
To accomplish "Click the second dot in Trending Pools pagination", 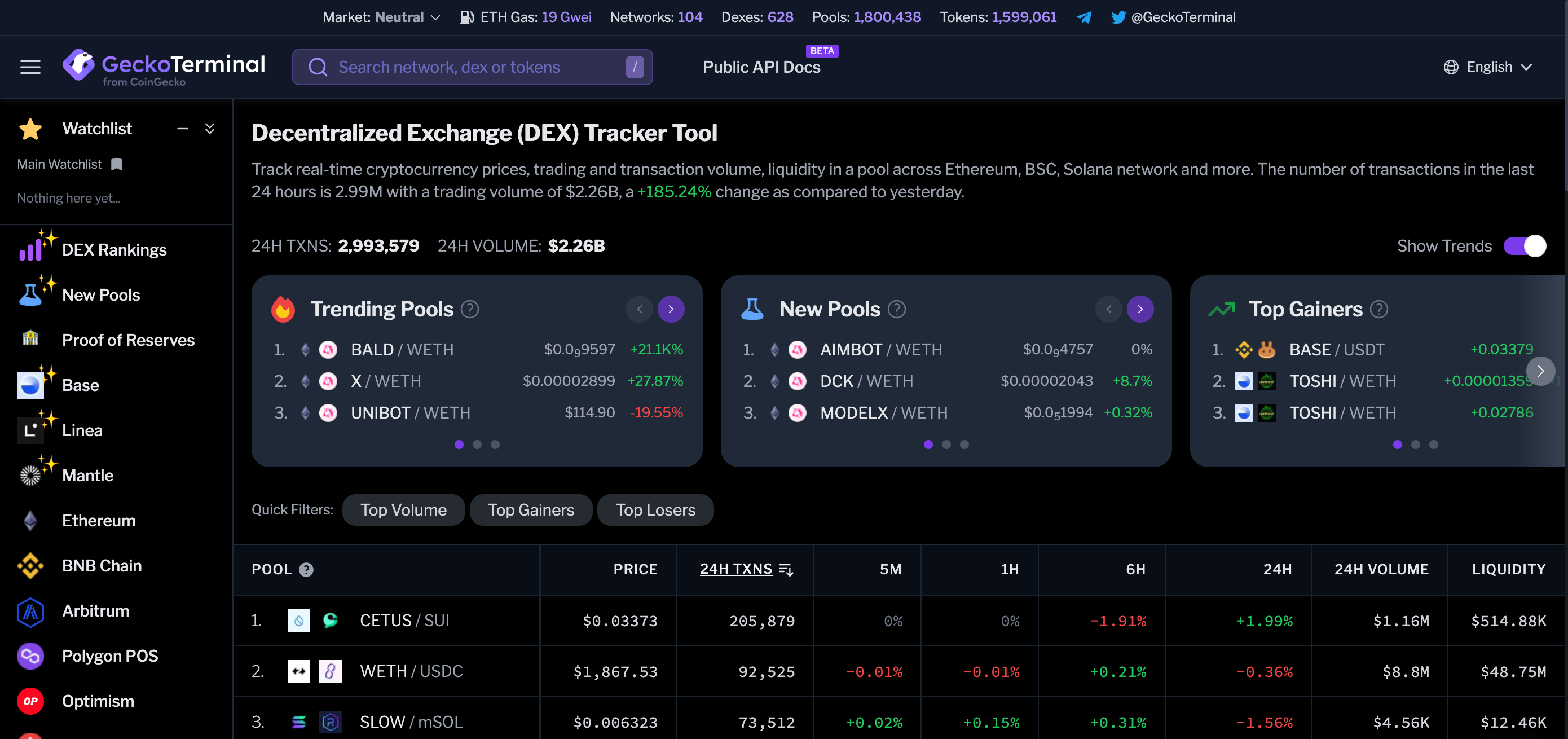I will (477, 445).
